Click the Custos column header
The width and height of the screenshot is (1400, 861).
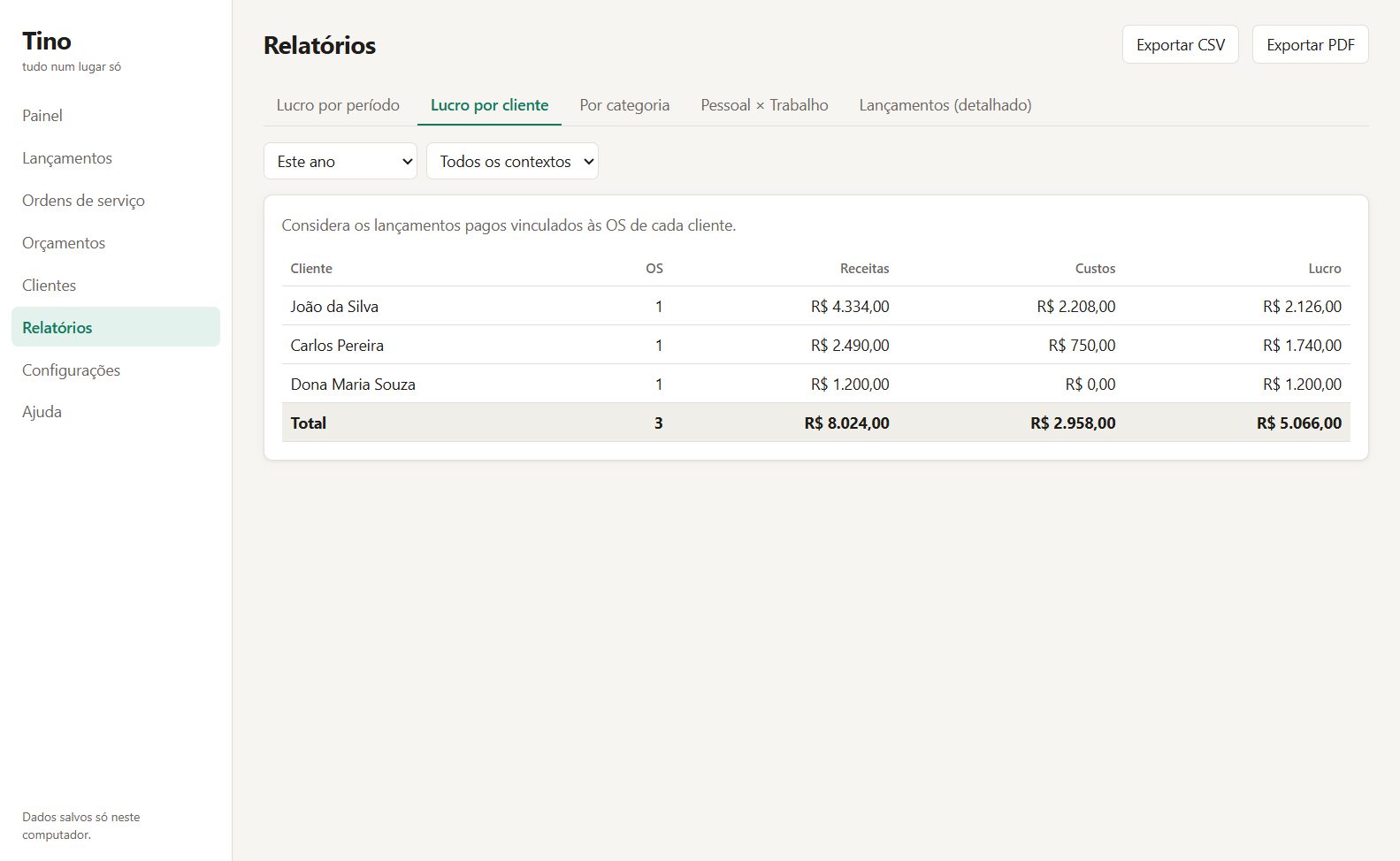[x=1095, y=269]
